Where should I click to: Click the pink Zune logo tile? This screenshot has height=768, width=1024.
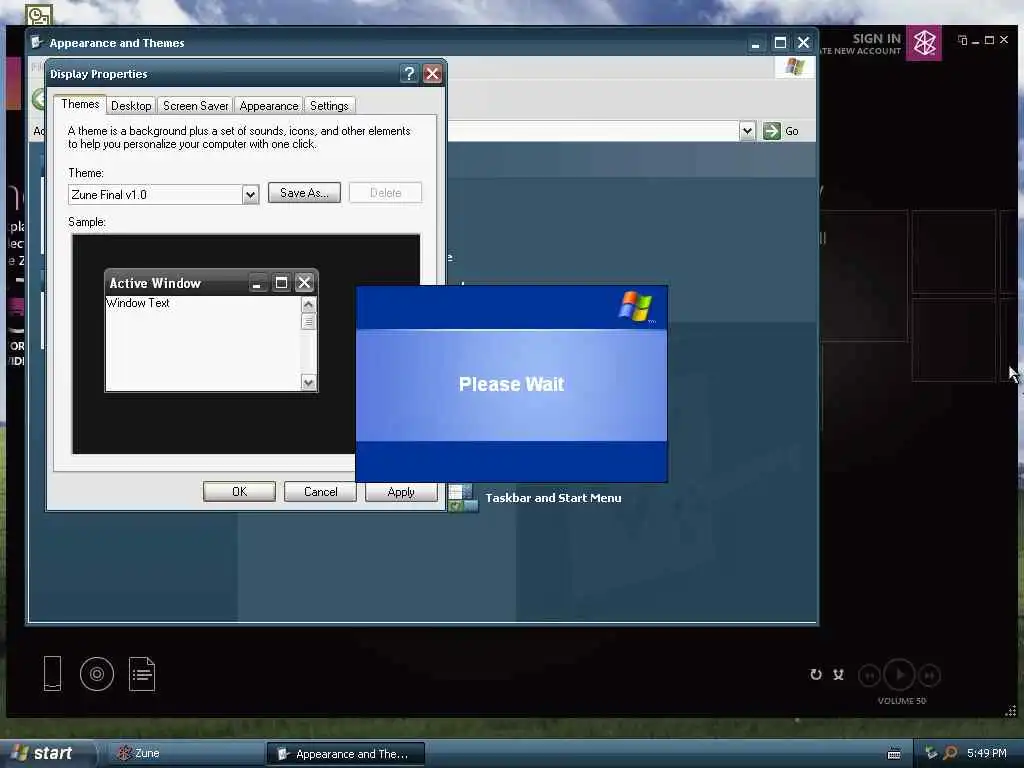(x=924, y=43)
